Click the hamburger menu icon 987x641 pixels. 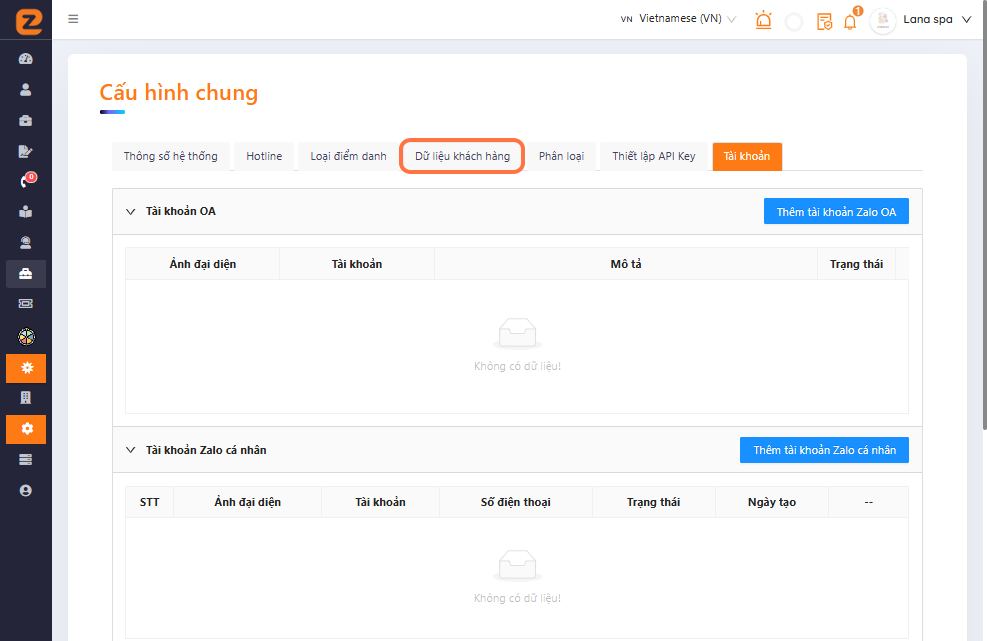pos(73,19)
